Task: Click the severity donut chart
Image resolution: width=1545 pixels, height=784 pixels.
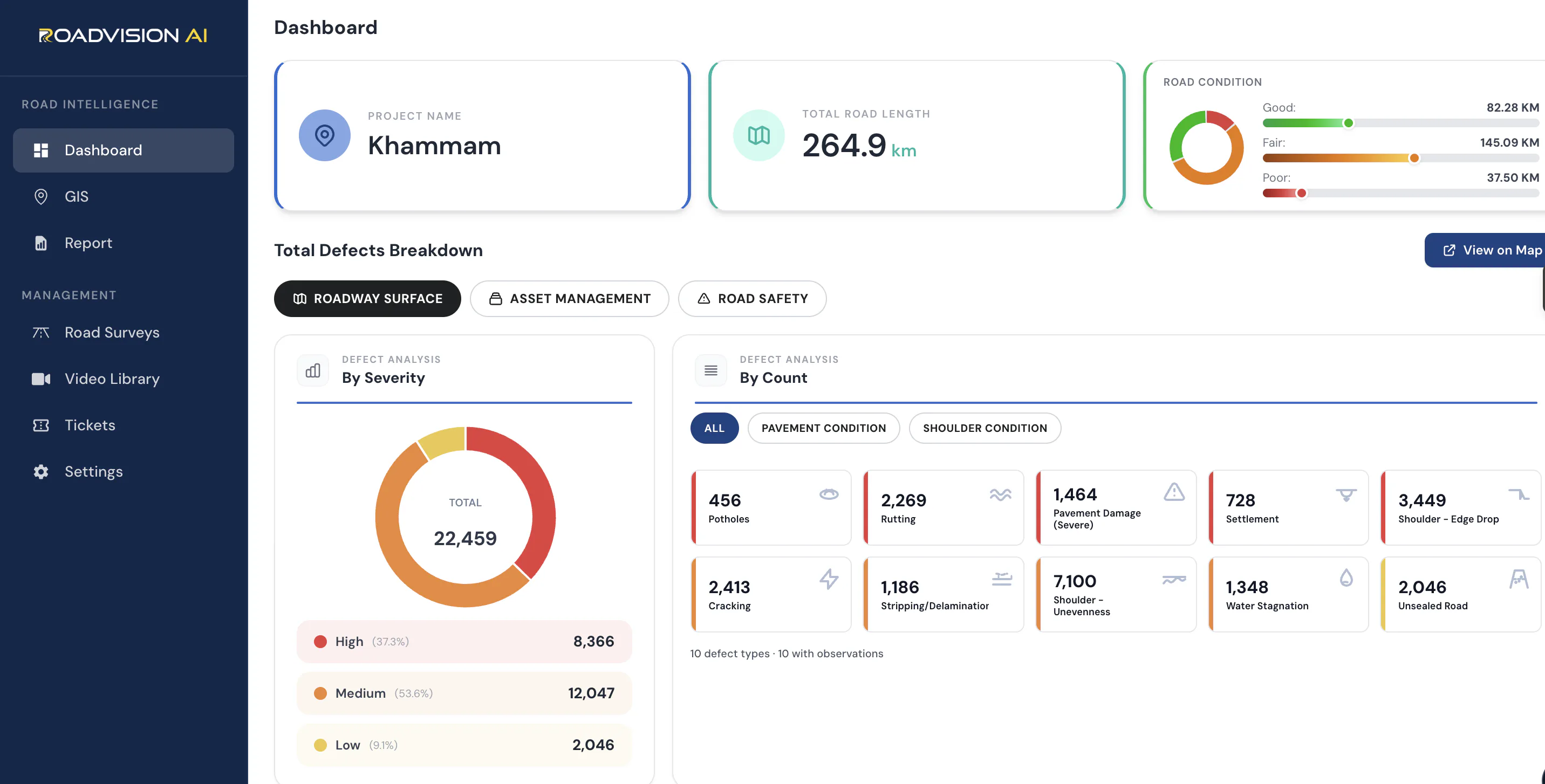Action: (466, 517)
